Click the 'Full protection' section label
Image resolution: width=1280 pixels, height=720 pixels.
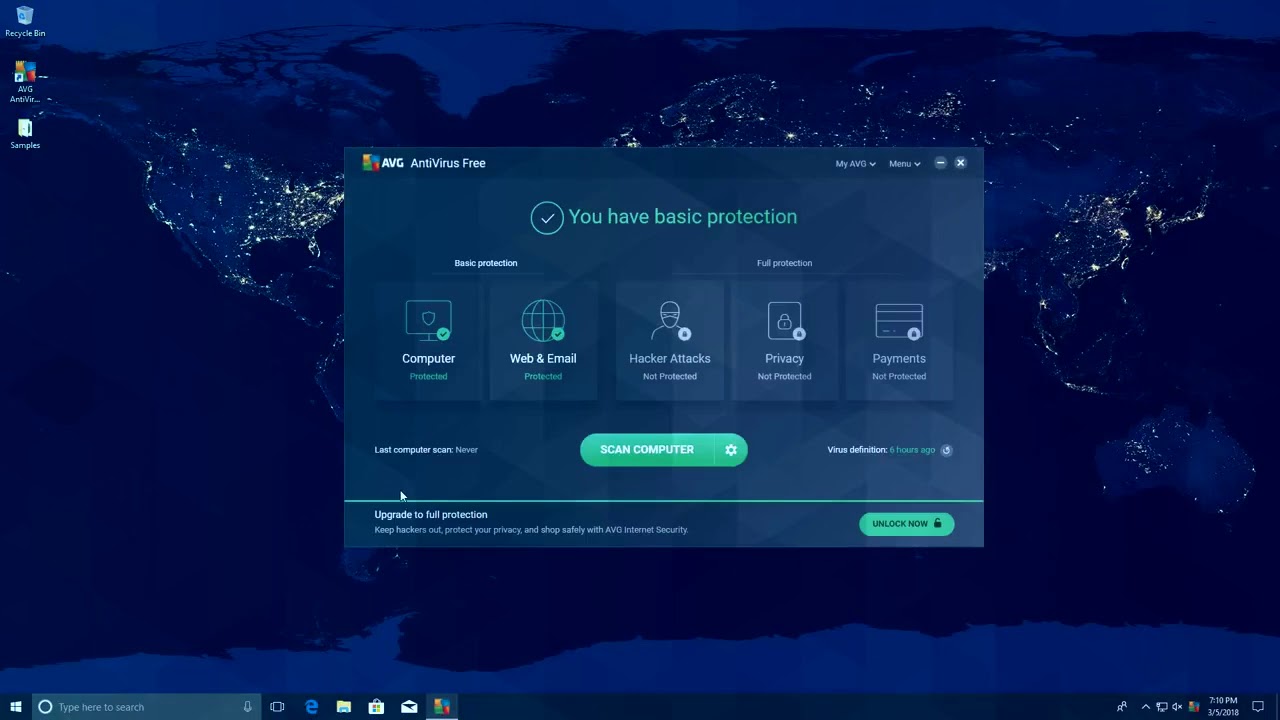[x=784, y=263]
